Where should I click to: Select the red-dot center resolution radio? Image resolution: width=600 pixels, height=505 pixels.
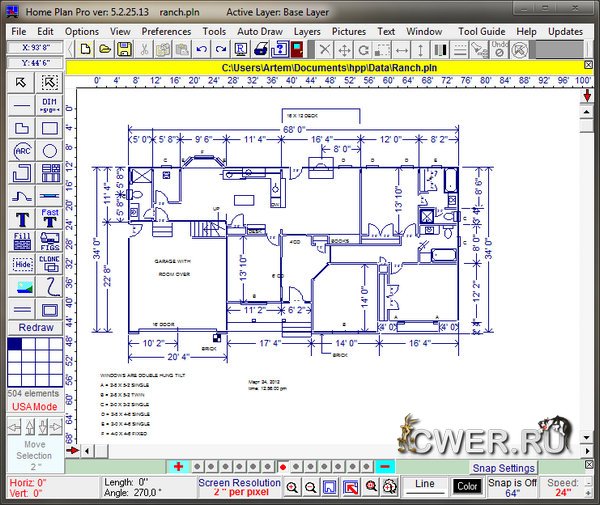[x=283, y=467]
